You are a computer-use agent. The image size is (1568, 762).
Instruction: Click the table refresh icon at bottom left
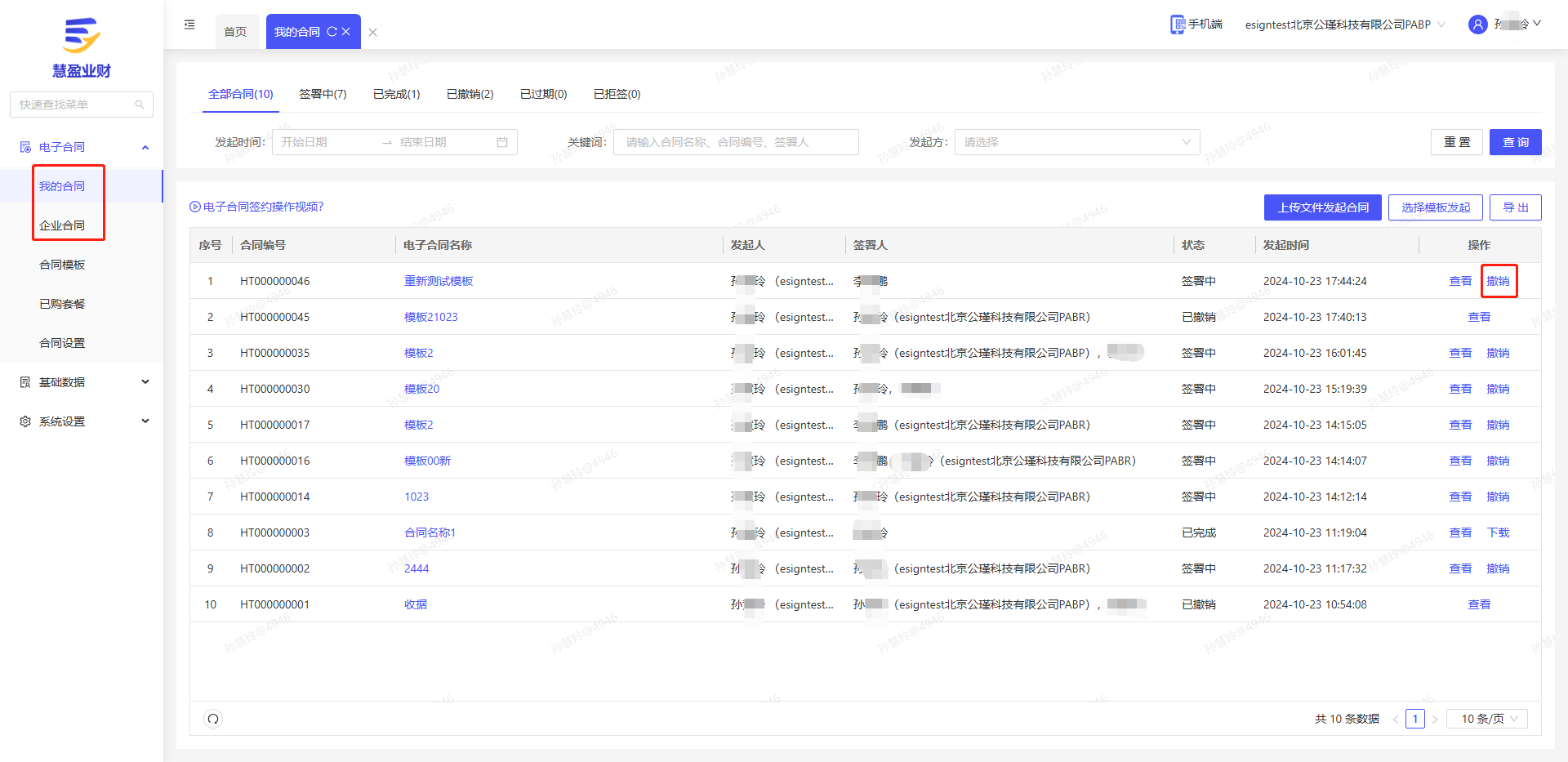tap(213, 719)
